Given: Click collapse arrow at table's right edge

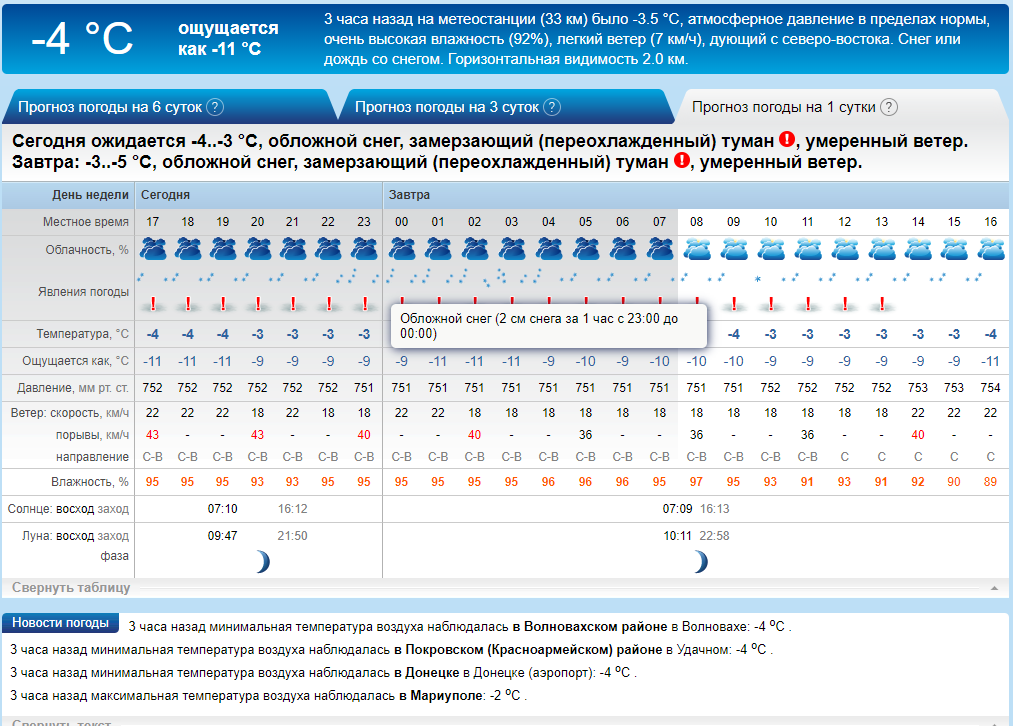Looking at the screenshot, I should pos(994,588).
